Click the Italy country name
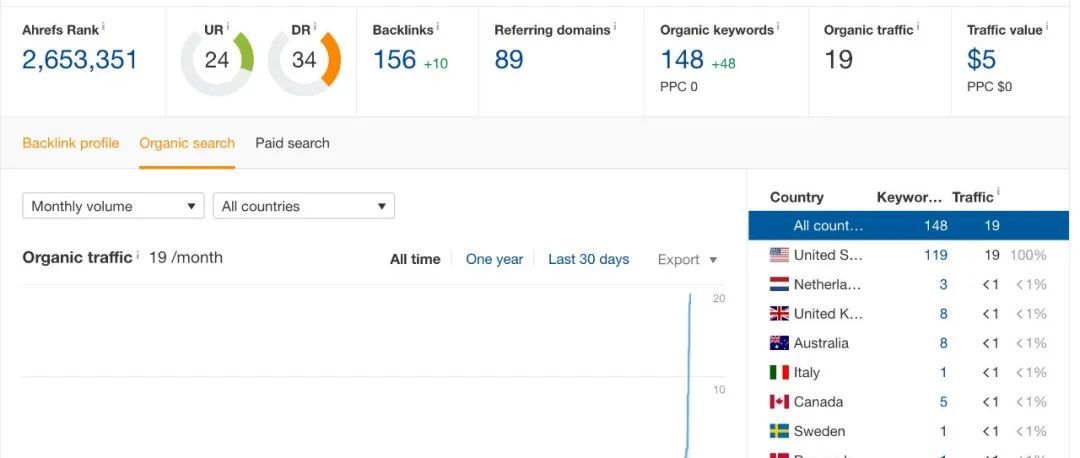This screenshot has height=458, width=1080. [807, 373]
